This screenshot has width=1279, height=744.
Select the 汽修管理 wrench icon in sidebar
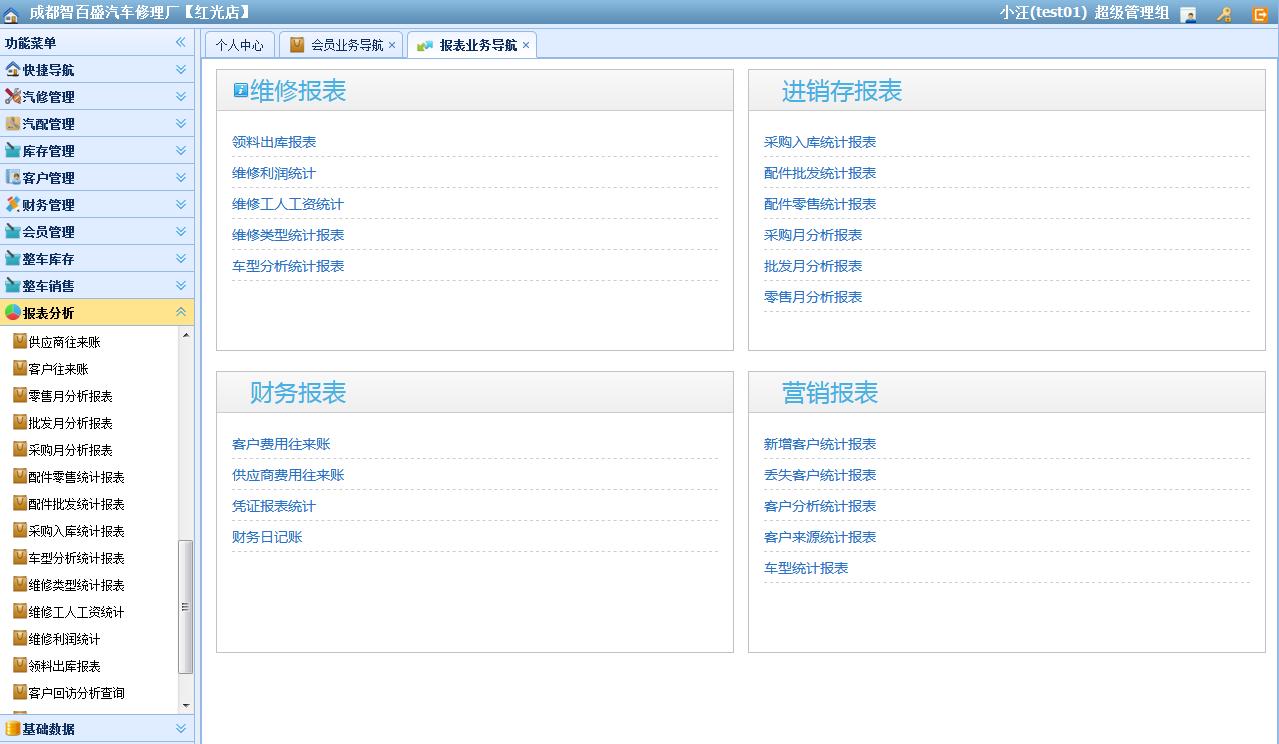point(13,96)
